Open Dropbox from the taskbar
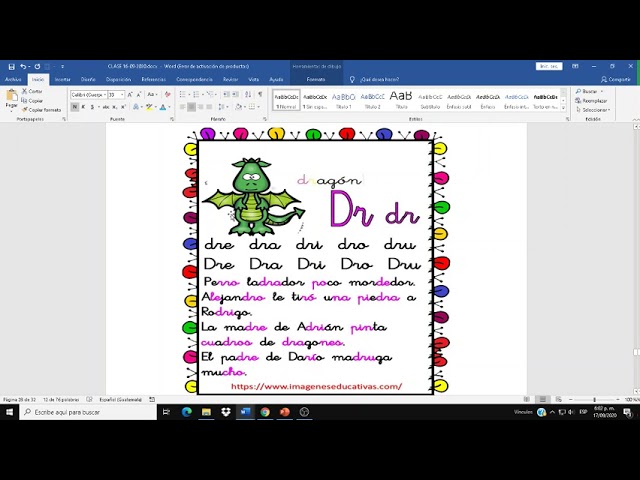Image resolution: width=640 pixels, height=480 pixels. [x=226, y=412]
